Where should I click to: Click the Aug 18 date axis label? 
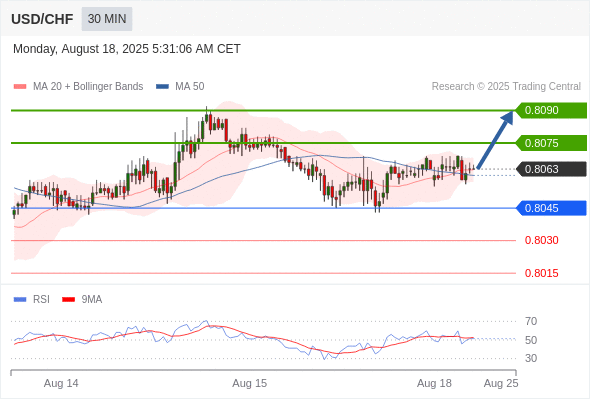coord(434,383)
